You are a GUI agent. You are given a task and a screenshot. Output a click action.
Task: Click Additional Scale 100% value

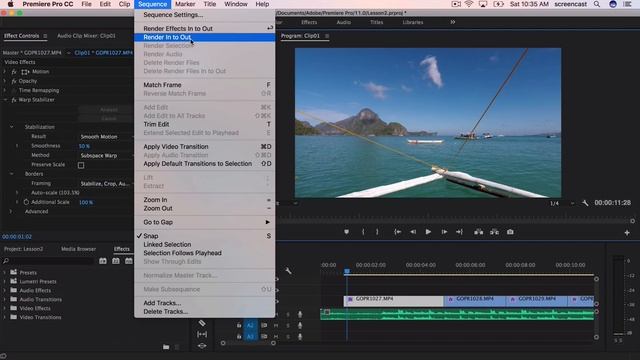pyautogui.click(x=86, y=202)
